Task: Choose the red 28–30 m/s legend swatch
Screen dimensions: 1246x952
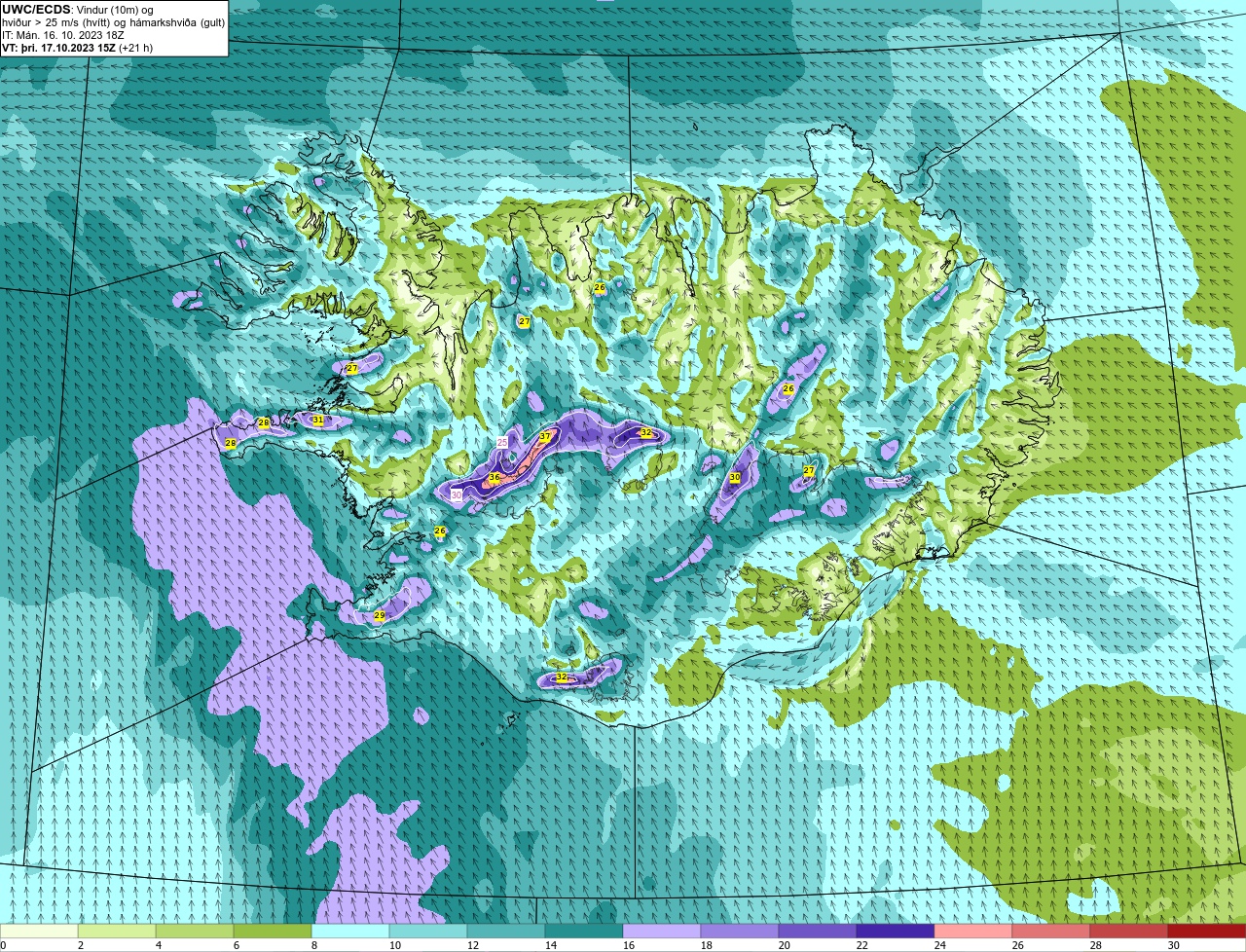Action: 1129,932
